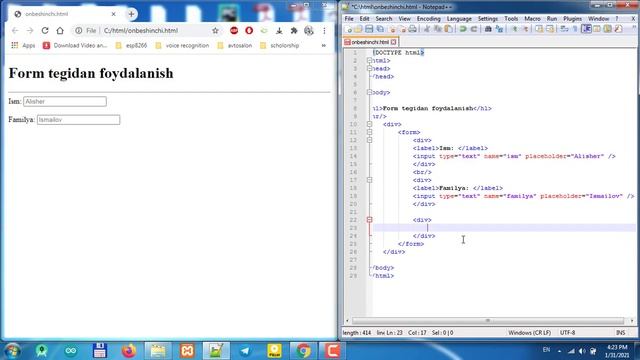Open Telegram from the taskbar
The image size is (640, 360).
pyautogui.click(x=245, y=351)
